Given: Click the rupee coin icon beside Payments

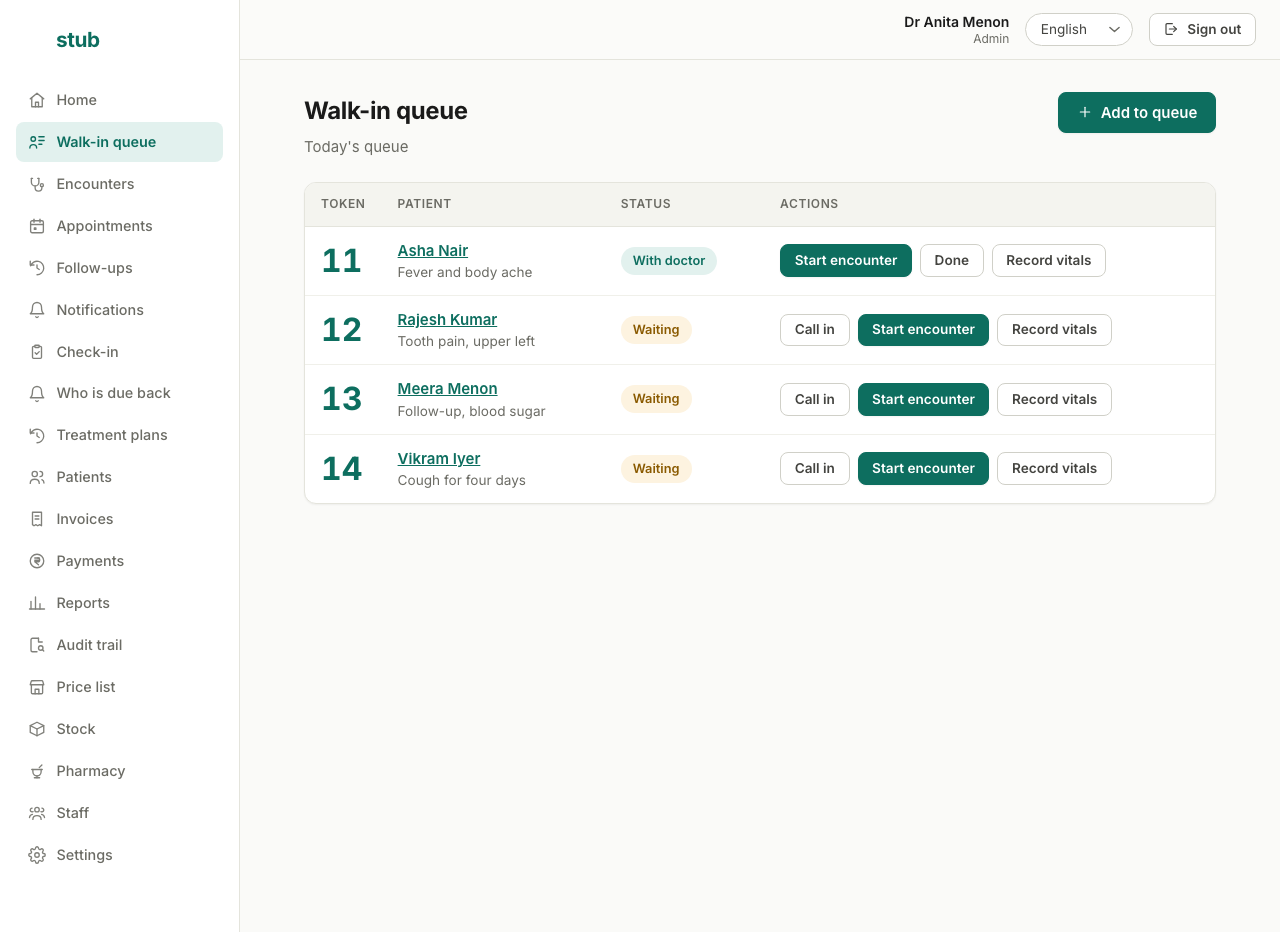Looking at the screenshot, I should point(37,561).
